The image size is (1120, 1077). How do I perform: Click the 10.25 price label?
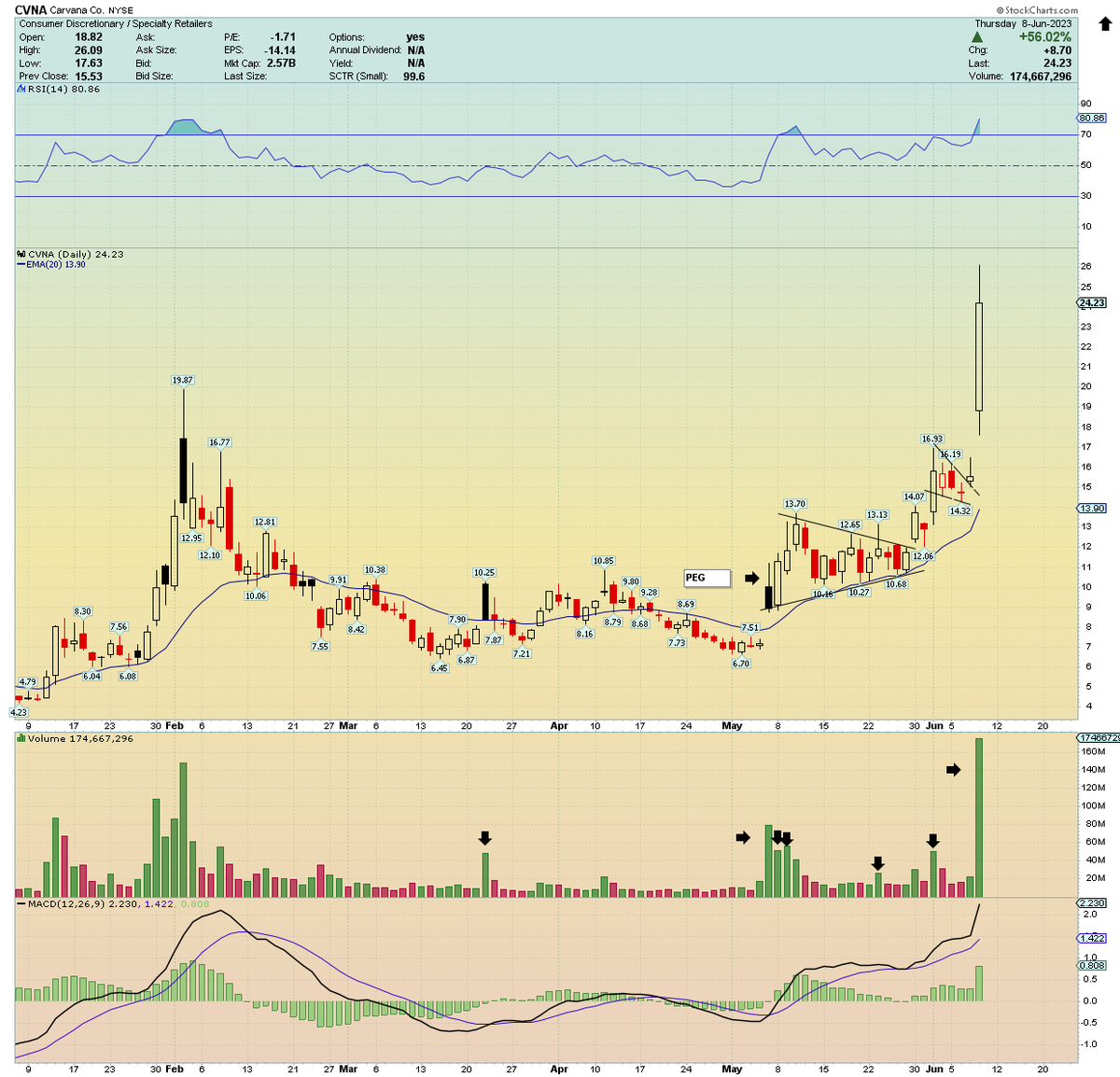[x=484, y=573]
